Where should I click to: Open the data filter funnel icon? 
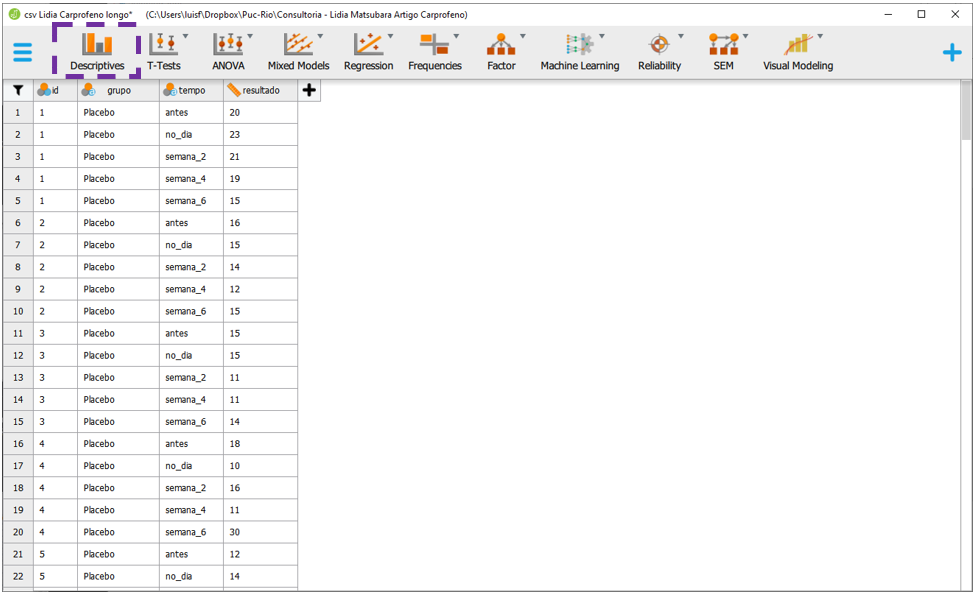(18, 90)
